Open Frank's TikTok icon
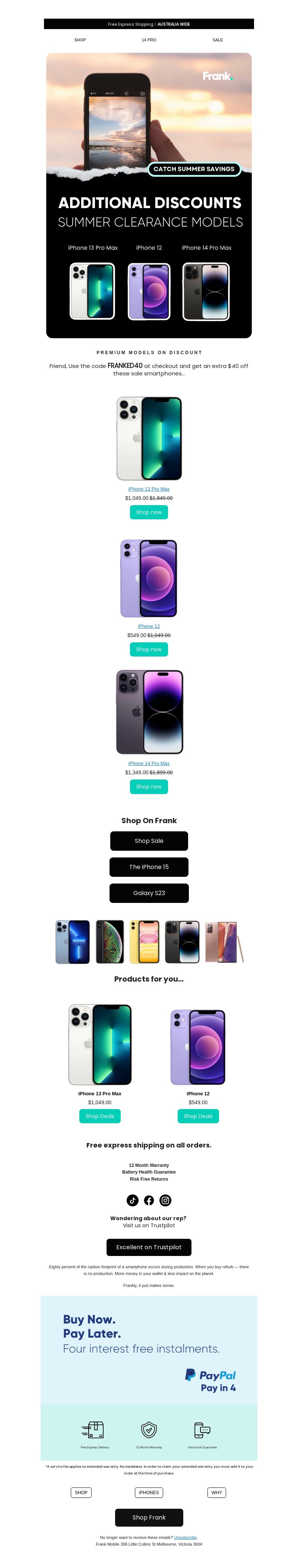Viewport: 298px width, 1568px height. pyautogui.click(x=133, y=1200)
